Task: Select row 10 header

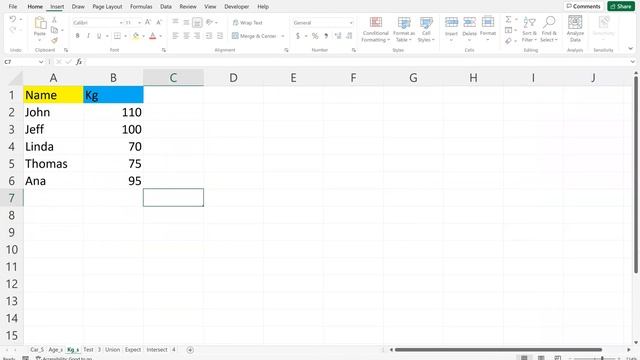Action: pyautogui.click(x=11, y=249)
